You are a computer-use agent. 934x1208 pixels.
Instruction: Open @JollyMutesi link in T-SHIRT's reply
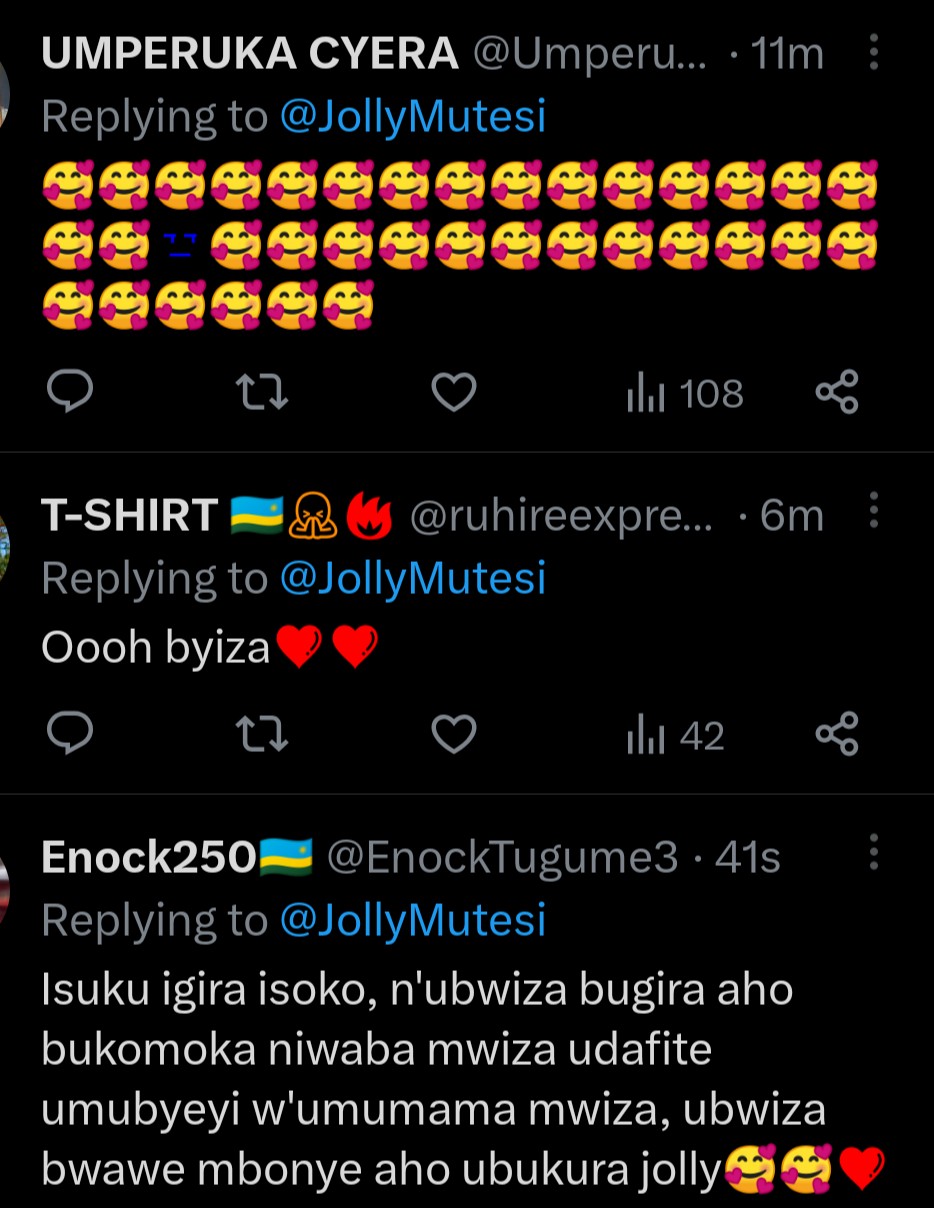point(413,578)
